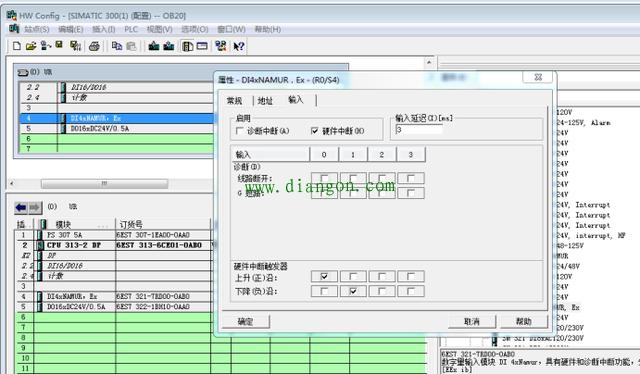Check wire break diagnosis for input 3
This screenshot has height=374, width=640.
click(411, 178)
